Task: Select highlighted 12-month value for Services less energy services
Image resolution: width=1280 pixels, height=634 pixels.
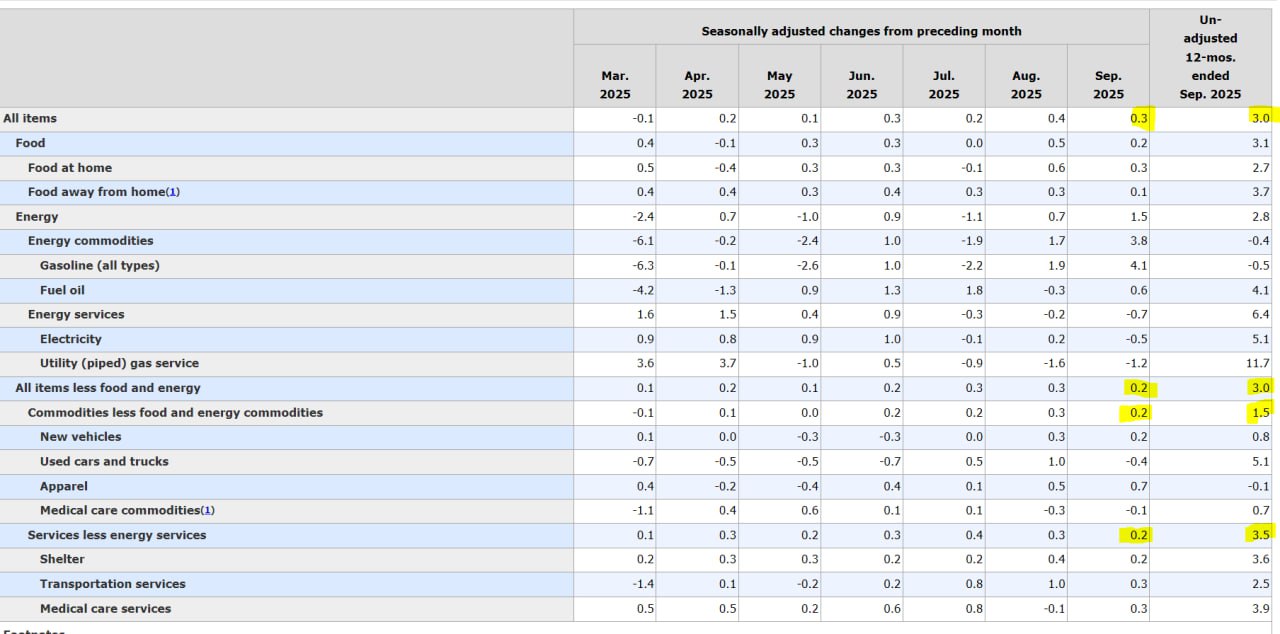Action: (x=1260, y=535)
